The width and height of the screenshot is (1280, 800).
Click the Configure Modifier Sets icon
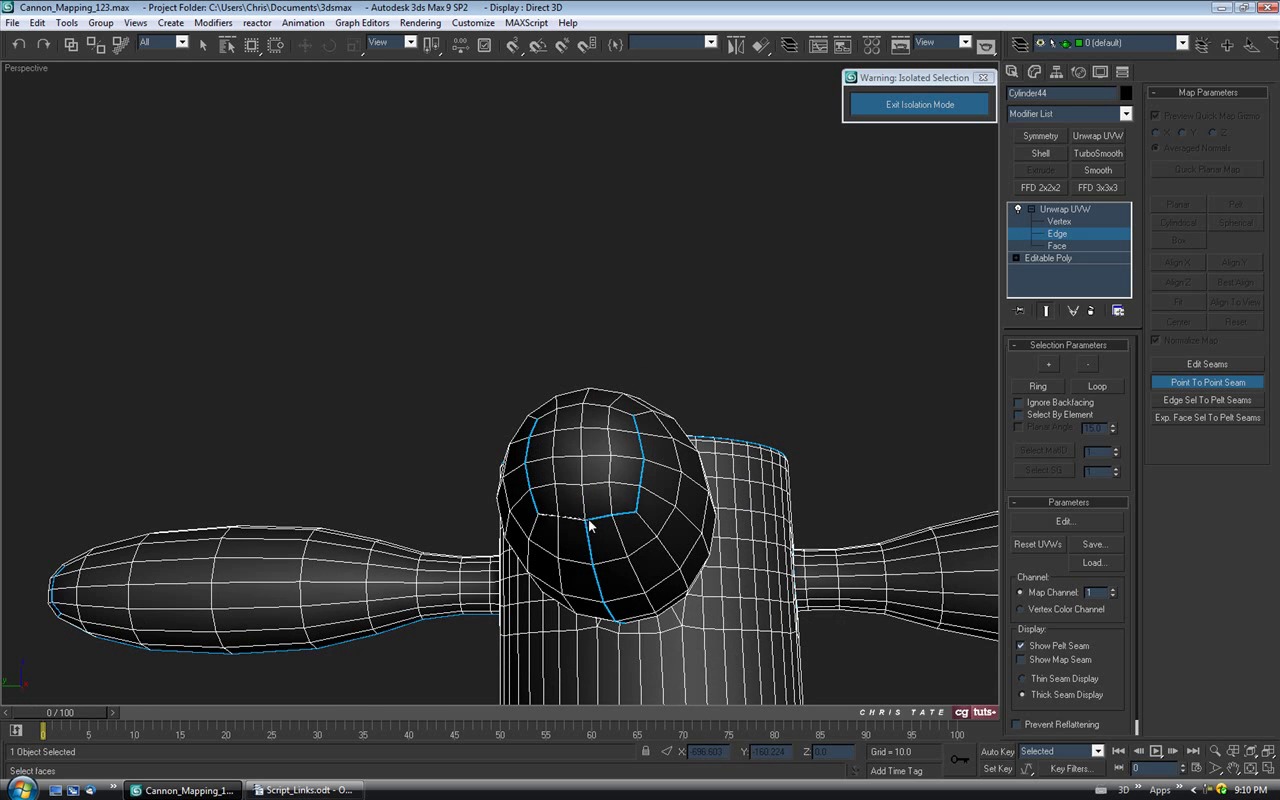tap(1117, 311)
